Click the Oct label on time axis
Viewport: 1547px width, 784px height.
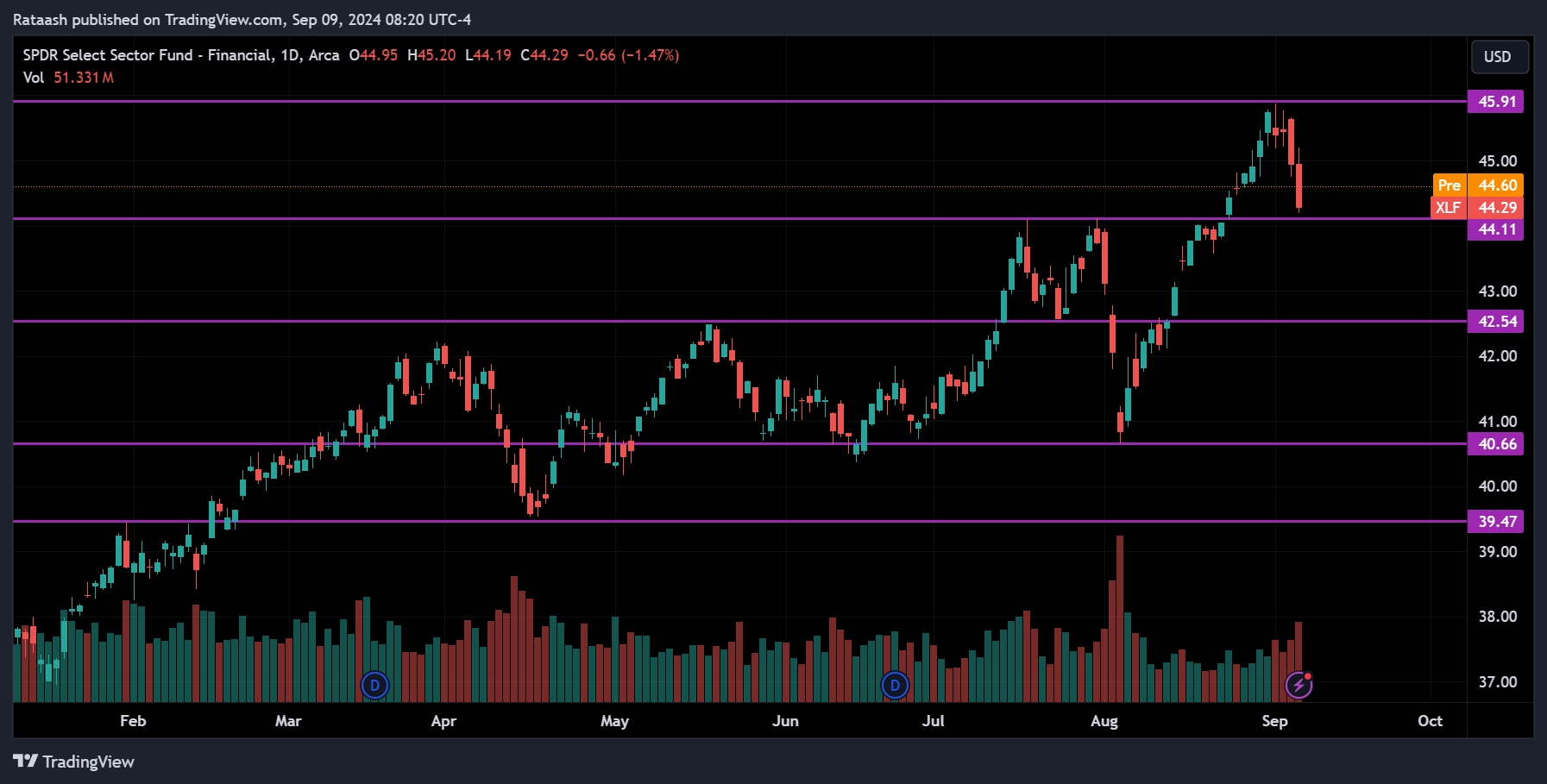[x=1430, y=721]
